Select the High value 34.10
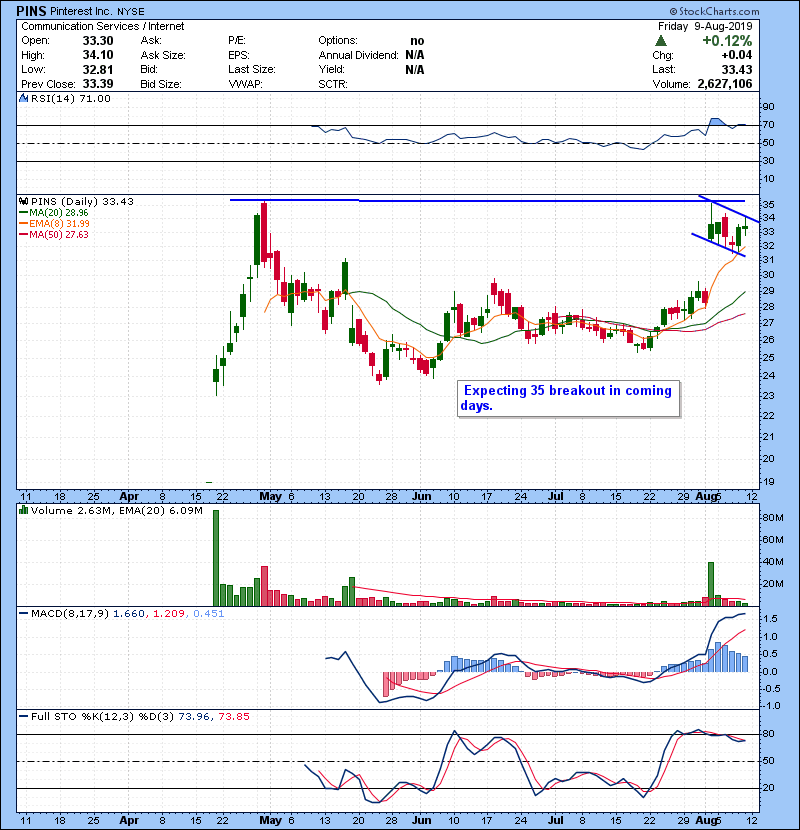Viewport: 800px width, 830px height. [98, 55]
